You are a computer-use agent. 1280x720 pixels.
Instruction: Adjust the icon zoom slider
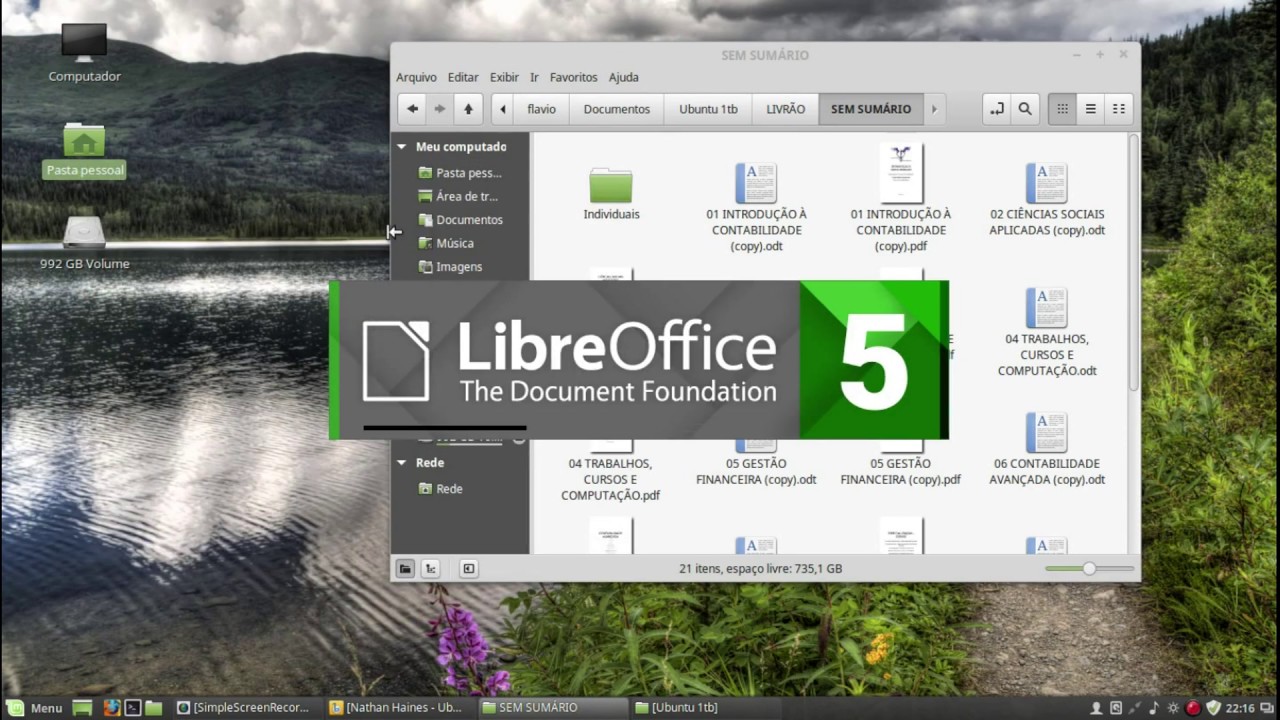pyautogui.click(x=1089, y=569)
